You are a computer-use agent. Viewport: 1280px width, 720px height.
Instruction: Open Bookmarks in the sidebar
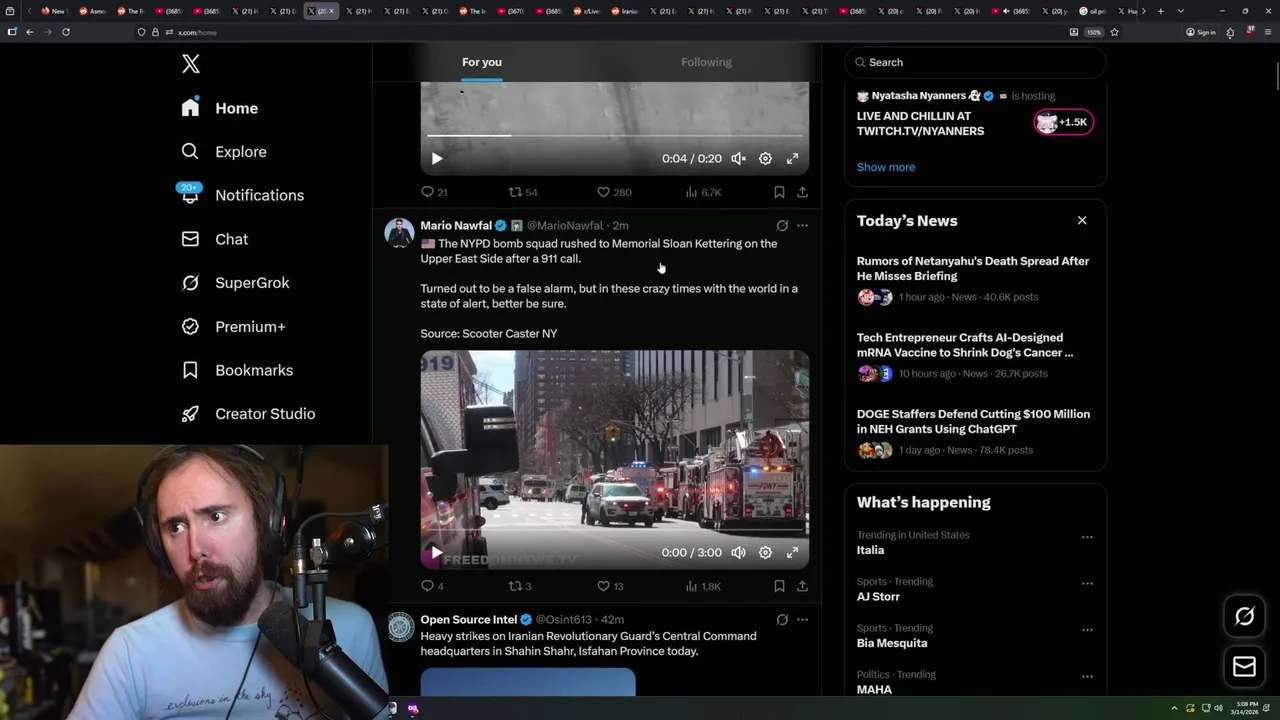(x=237, y=370)
